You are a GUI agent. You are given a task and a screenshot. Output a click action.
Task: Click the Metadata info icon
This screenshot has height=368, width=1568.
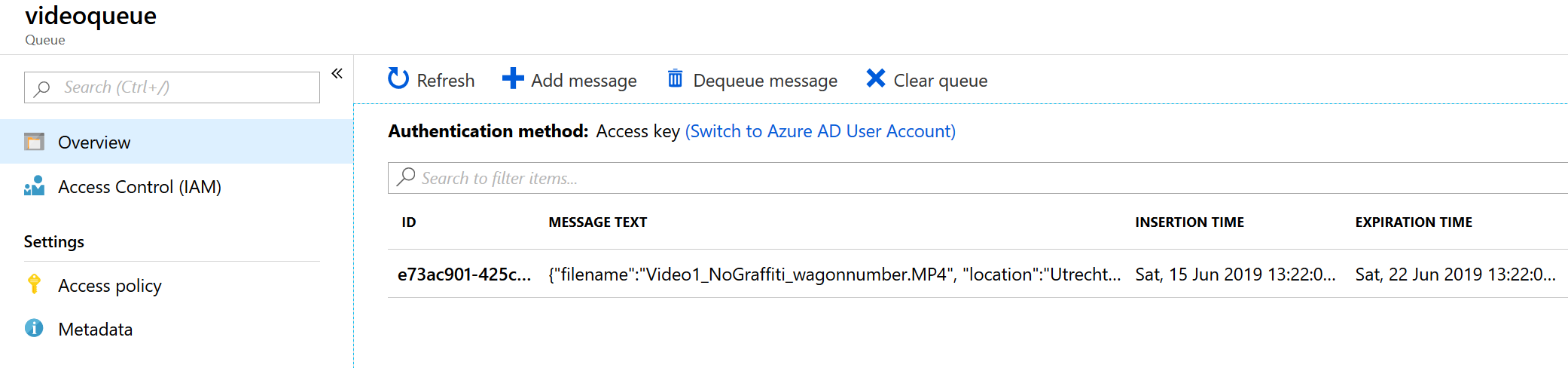click(35, 329)
